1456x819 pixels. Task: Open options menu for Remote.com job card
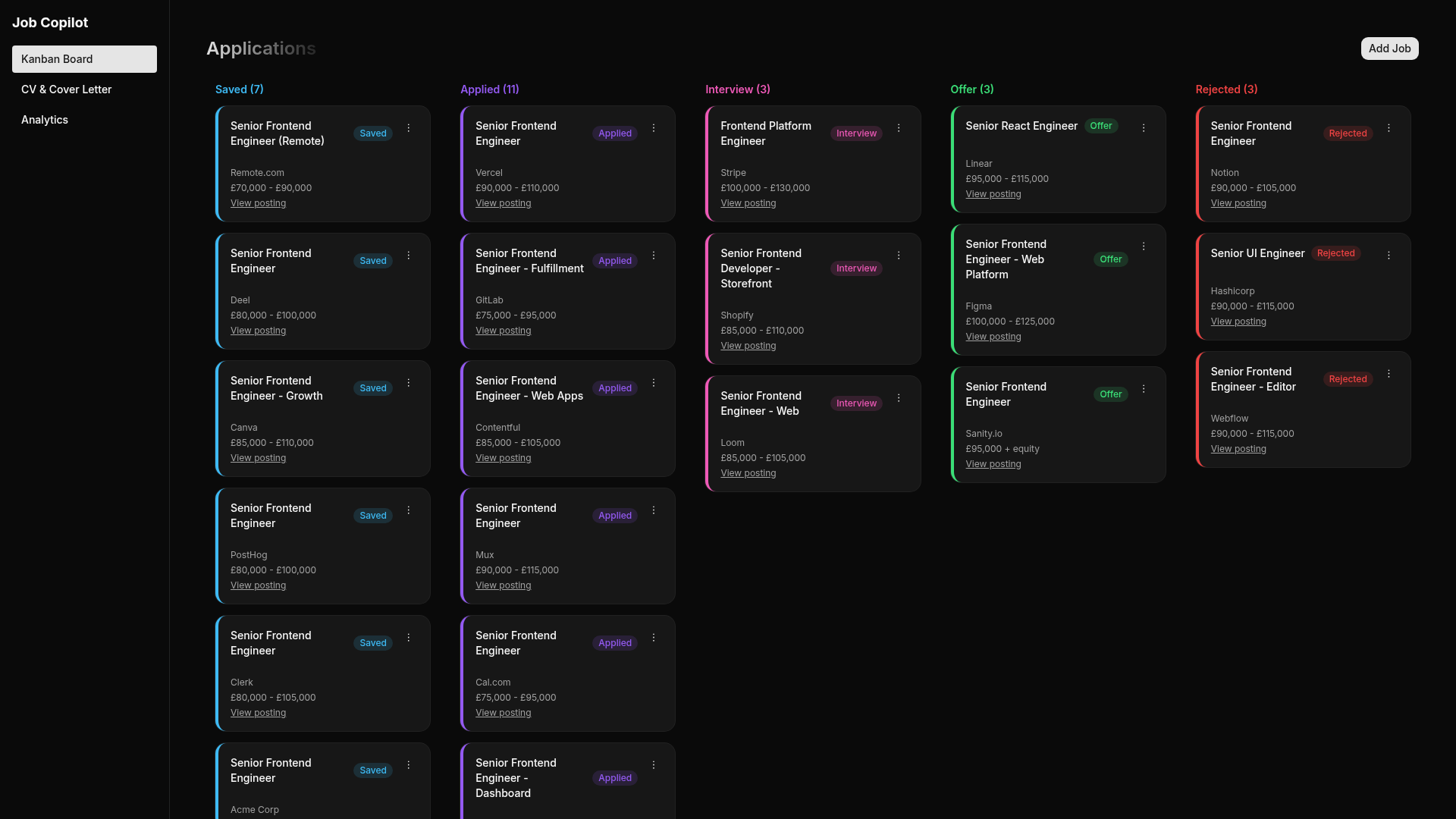click(x=409, y=128)
